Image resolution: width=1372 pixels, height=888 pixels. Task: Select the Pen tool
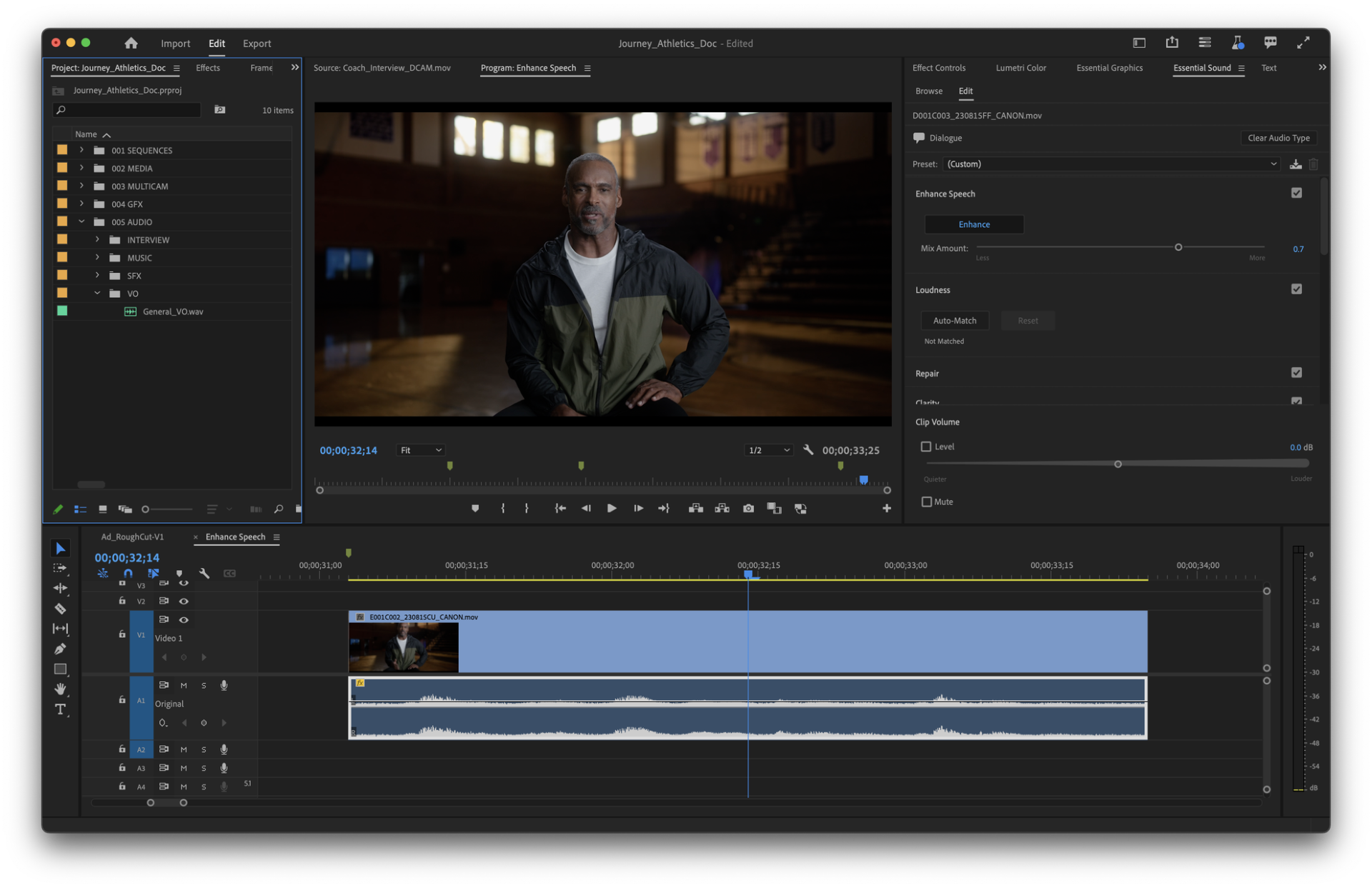pos(60,649)
